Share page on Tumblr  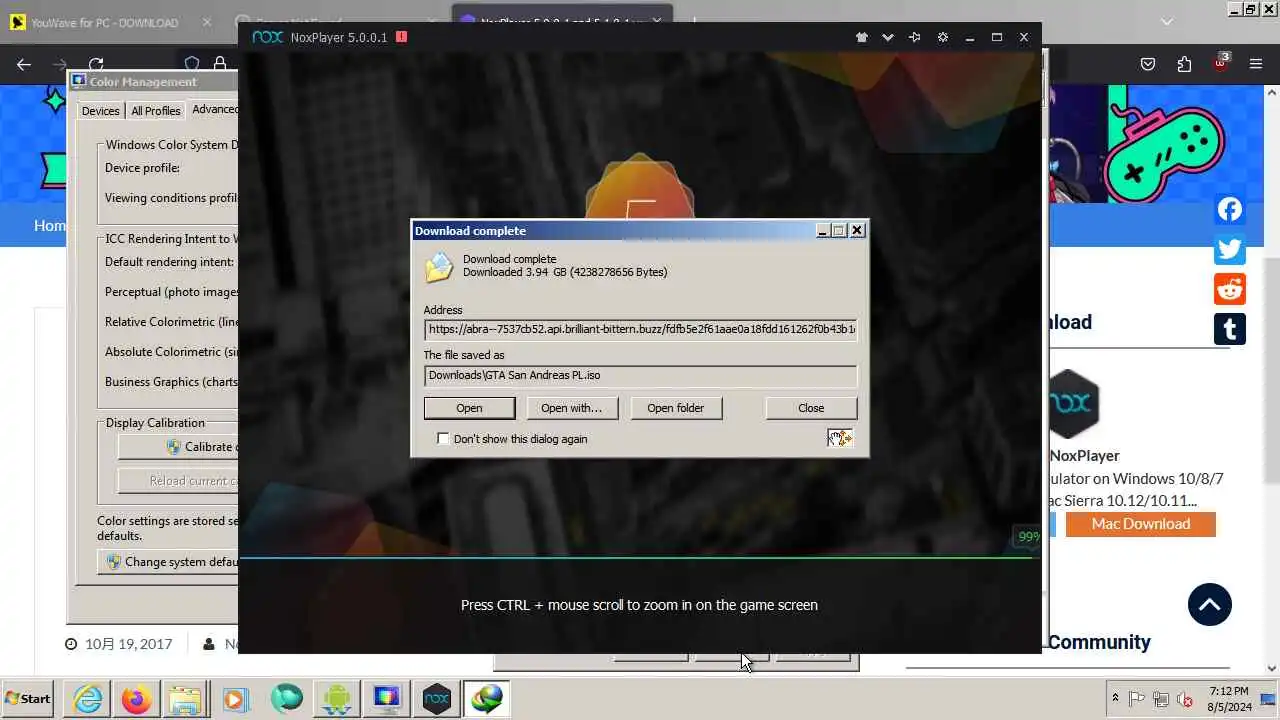coord(1230,329)
